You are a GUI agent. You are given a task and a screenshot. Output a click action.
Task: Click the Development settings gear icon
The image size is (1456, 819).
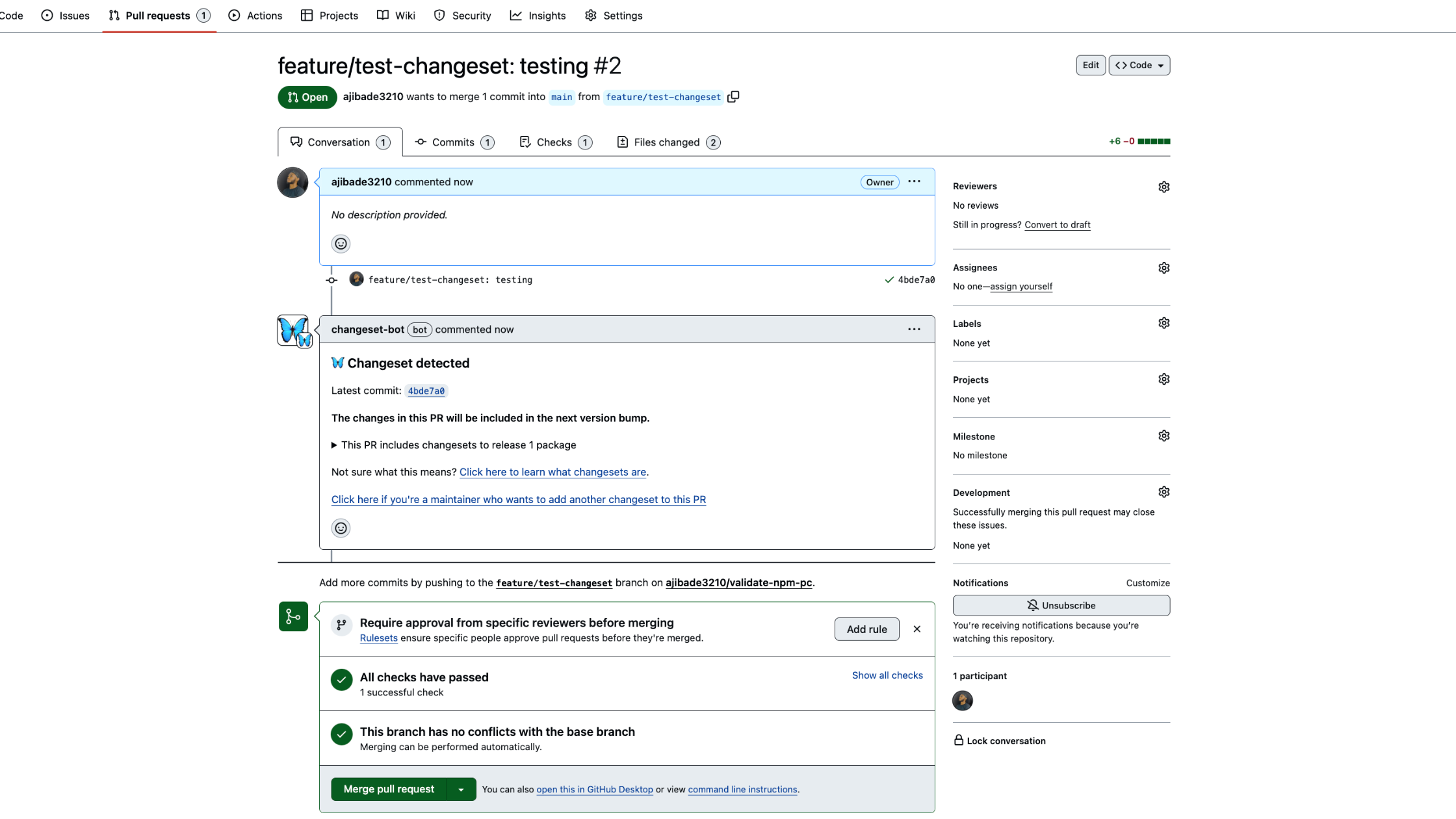[1163, 492]
